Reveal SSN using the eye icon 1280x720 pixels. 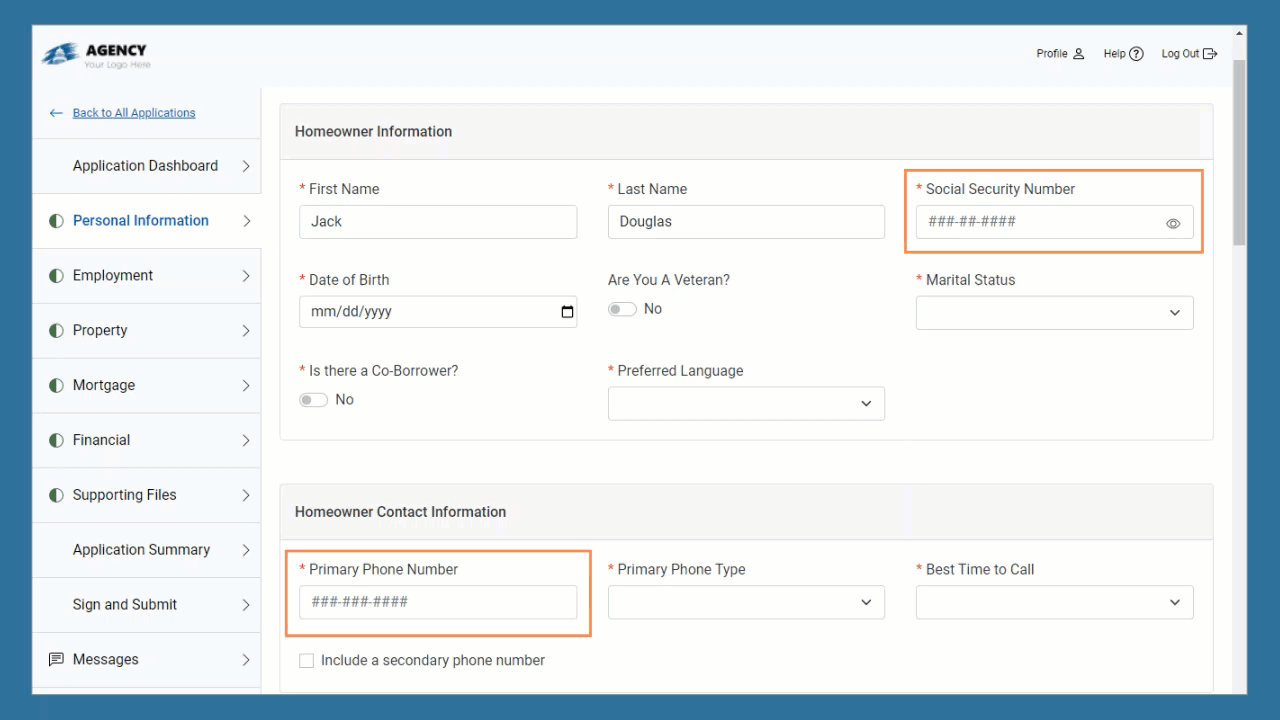(x=1173, y=223)
